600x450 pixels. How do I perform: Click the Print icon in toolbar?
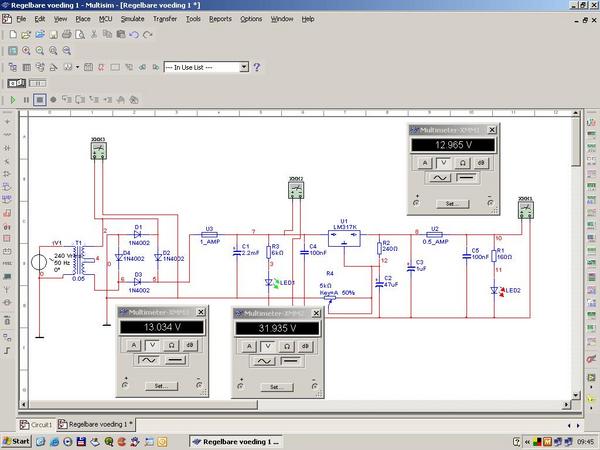tap(66, 34)
